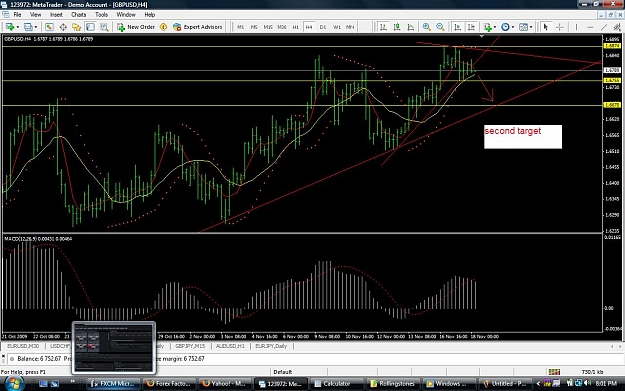The image size is (625, 391).
Task: Open the Window menu
Action: (x=126, y=15)
